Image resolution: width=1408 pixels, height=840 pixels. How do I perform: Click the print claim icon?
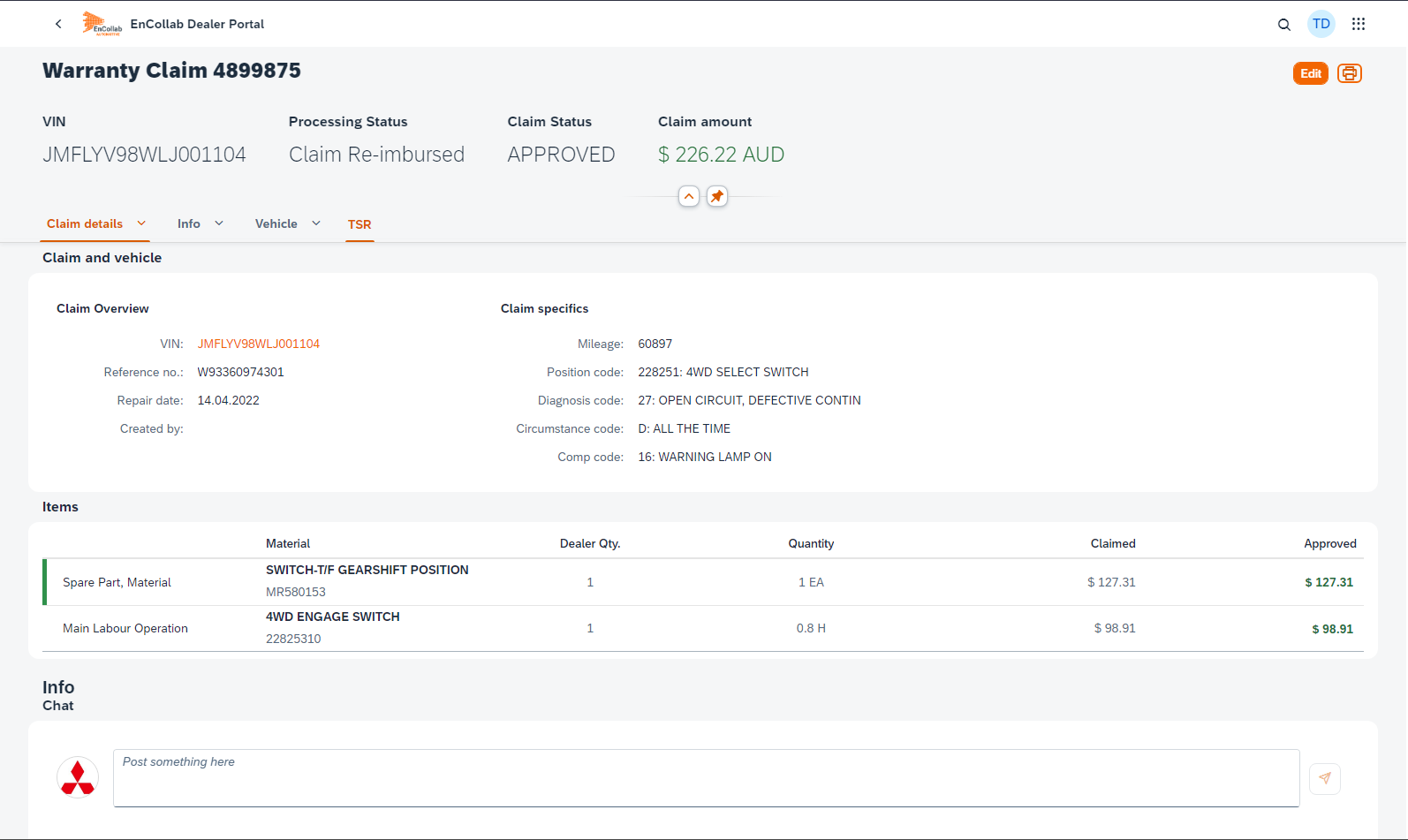[1349, 73]
